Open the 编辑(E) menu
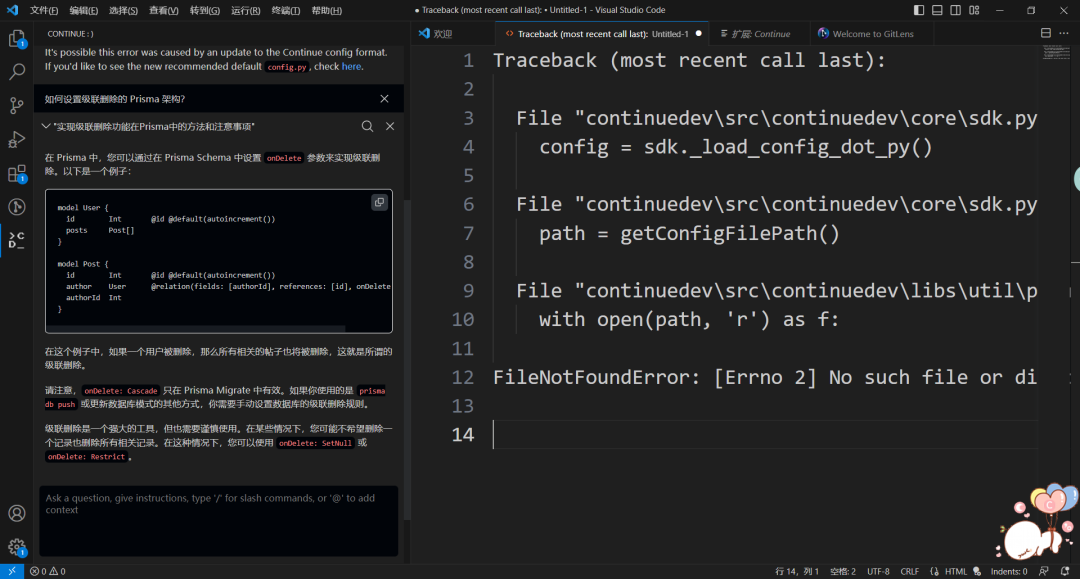This screenshot has width=1080, height=579. (x=83, y=10)
